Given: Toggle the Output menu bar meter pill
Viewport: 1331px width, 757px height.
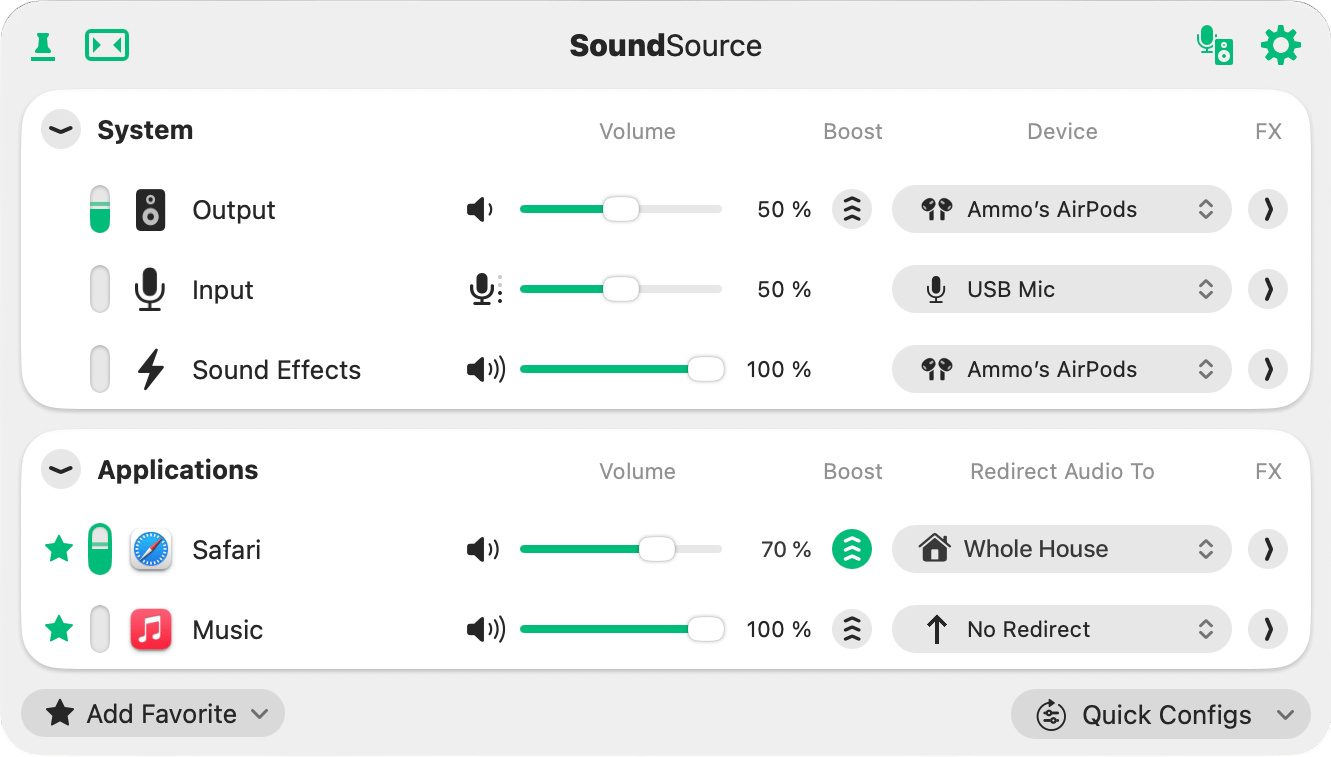Looking at the screenshot, I should [x=100, y=209].
